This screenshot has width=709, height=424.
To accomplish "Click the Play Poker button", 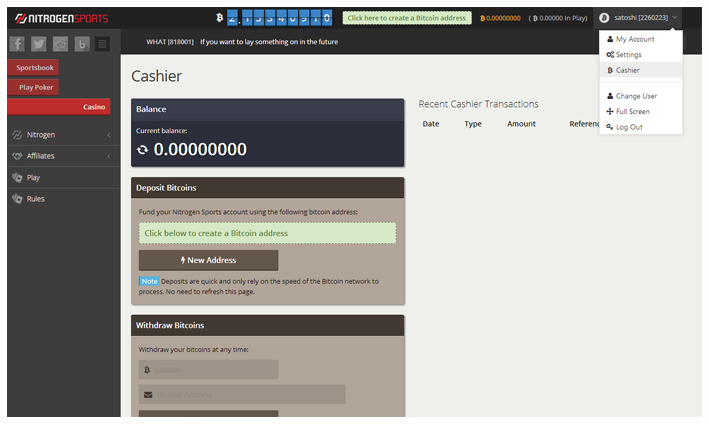I will click(33, 87).
